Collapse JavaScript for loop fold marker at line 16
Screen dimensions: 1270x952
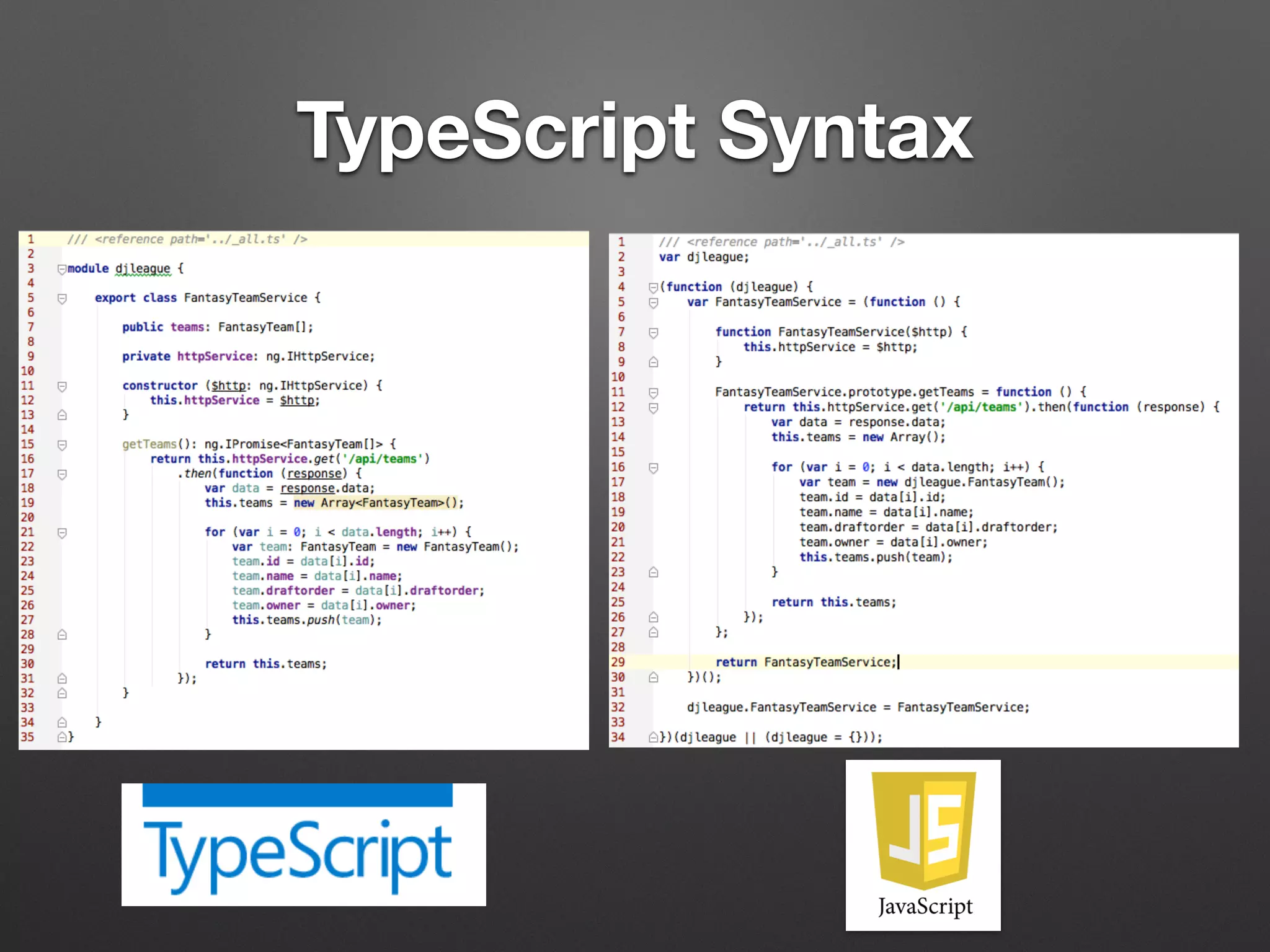[x=653, y=468]
